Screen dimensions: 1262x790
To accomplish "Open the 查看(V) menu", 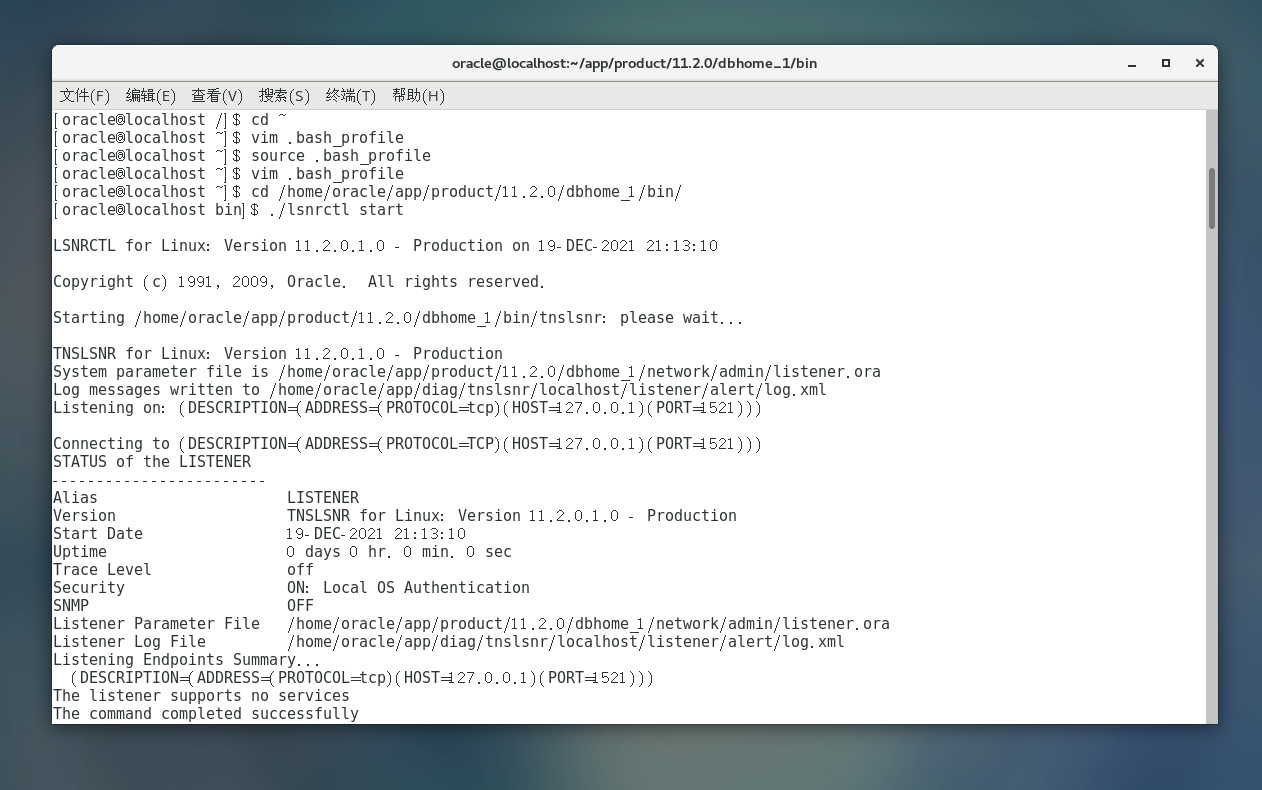I will [x=217, y=95].
